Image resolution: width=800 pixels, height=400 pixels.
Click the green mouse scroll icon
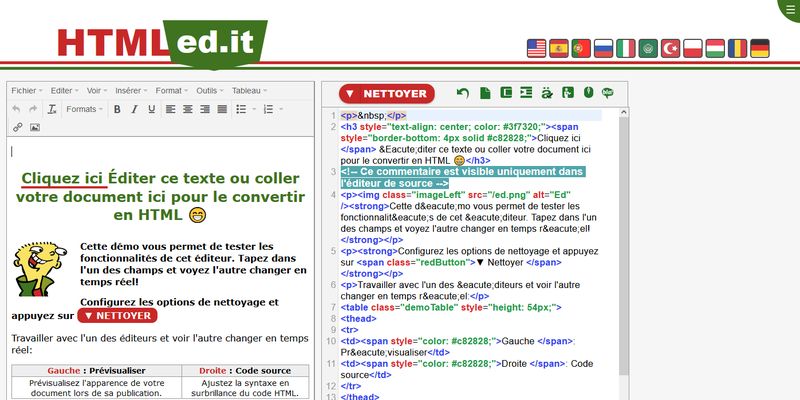(x=588, y=92)
